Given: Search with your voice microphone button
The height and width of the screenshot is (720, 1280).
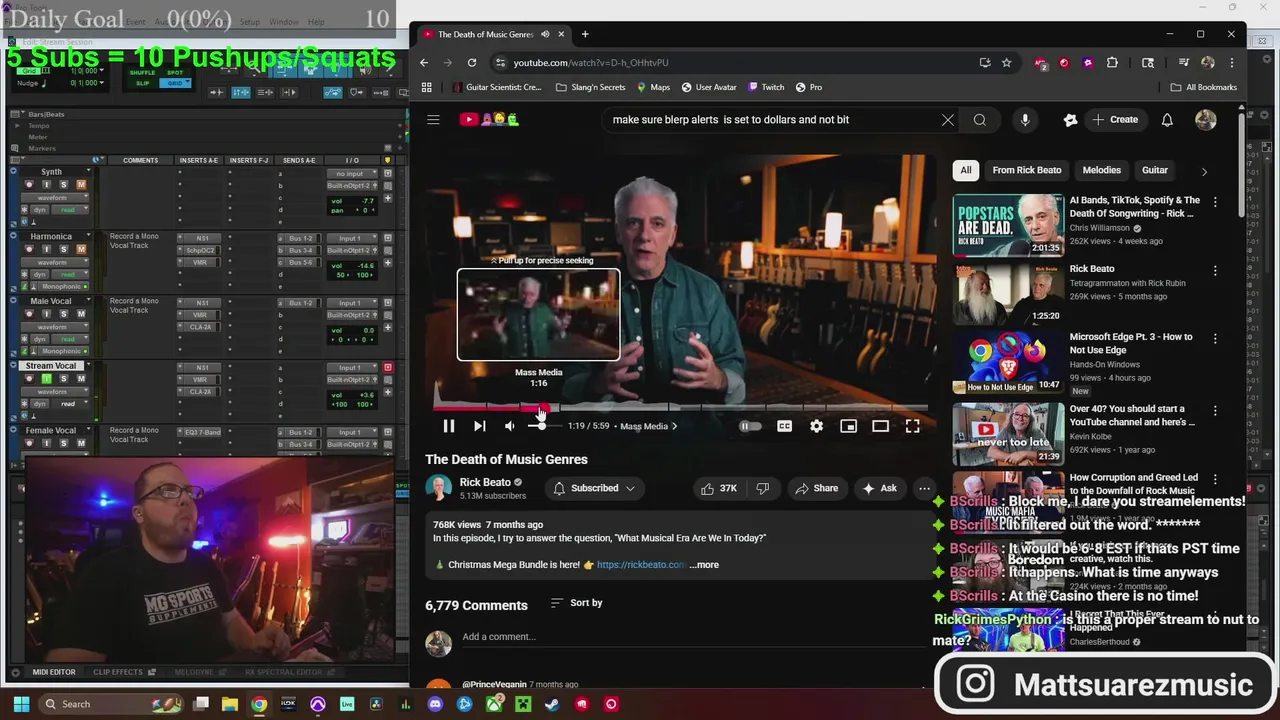Looking at the screenshot, I should tap(1025, 120).
